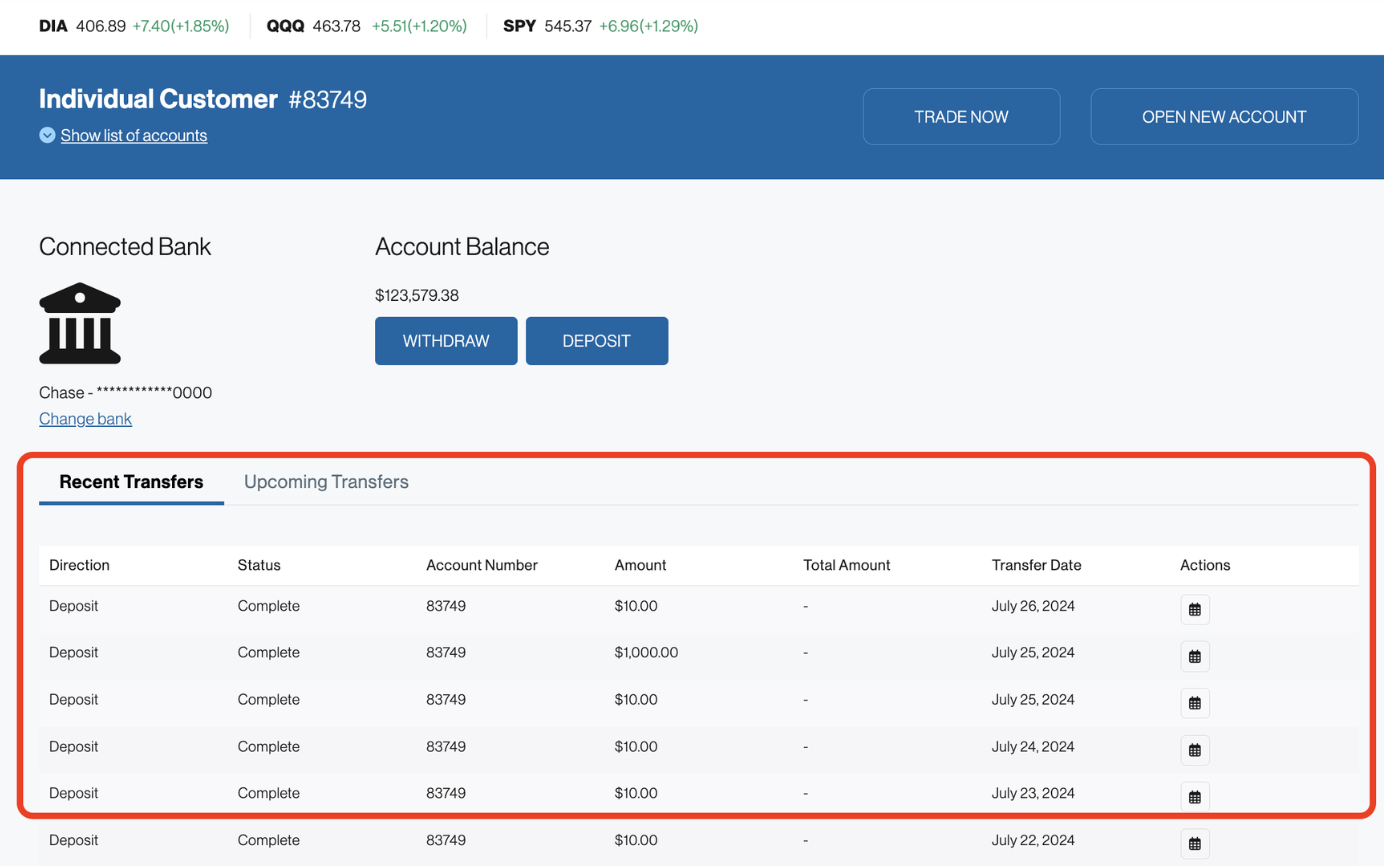The image size is (1384, 866).
Task: Click the July 23, 2024 date cell
Action: pyautogui.click(x=1033, y=794)
